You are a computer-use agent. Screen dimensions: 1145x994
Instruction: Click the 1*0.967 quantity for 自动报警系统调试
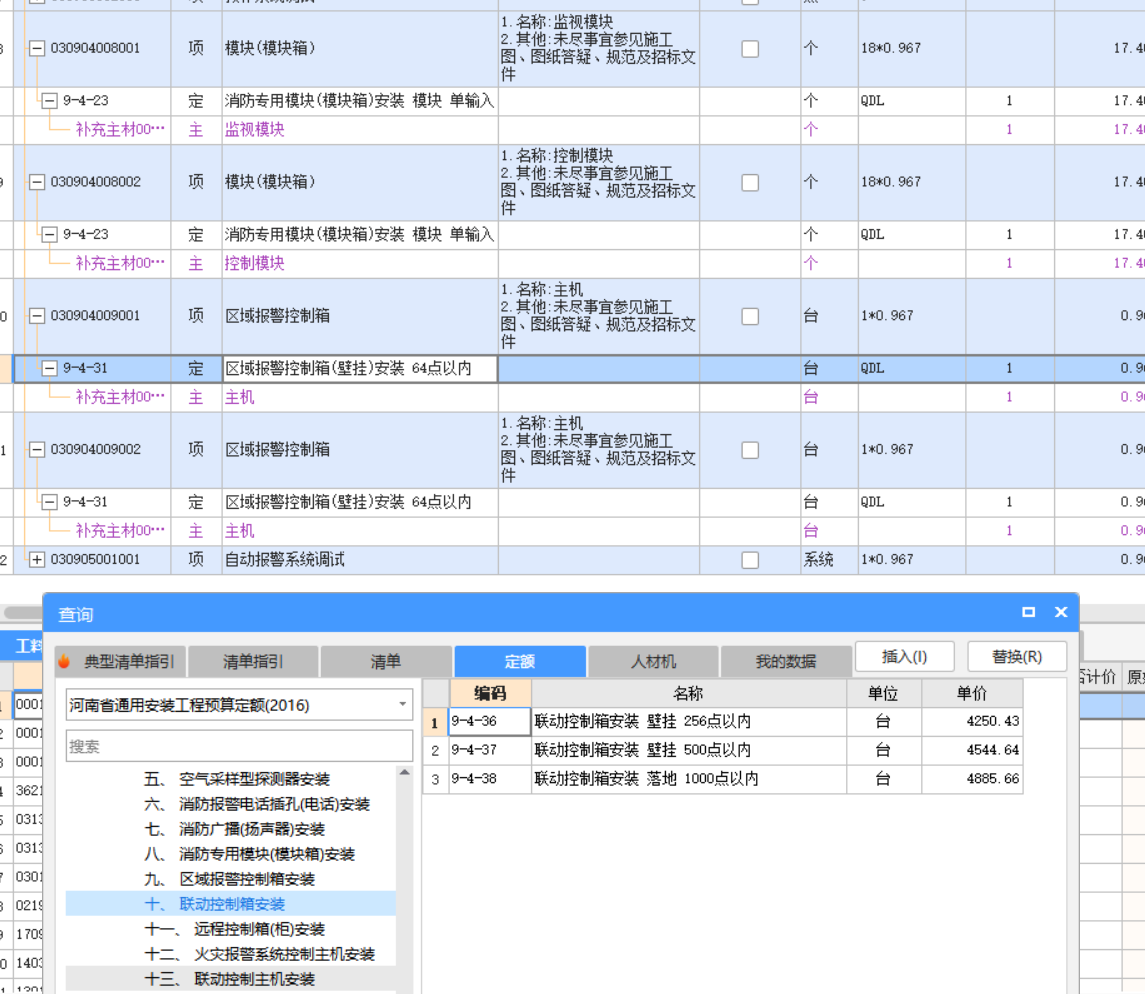coord(886,560)
